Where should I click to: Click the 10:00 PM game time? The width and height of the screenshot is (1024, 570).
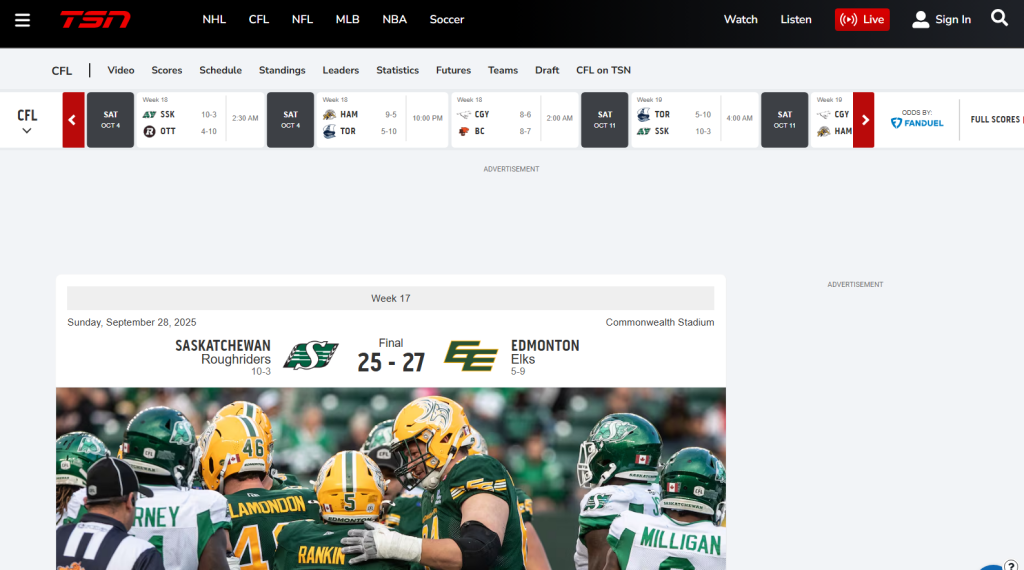coord(427,118)
